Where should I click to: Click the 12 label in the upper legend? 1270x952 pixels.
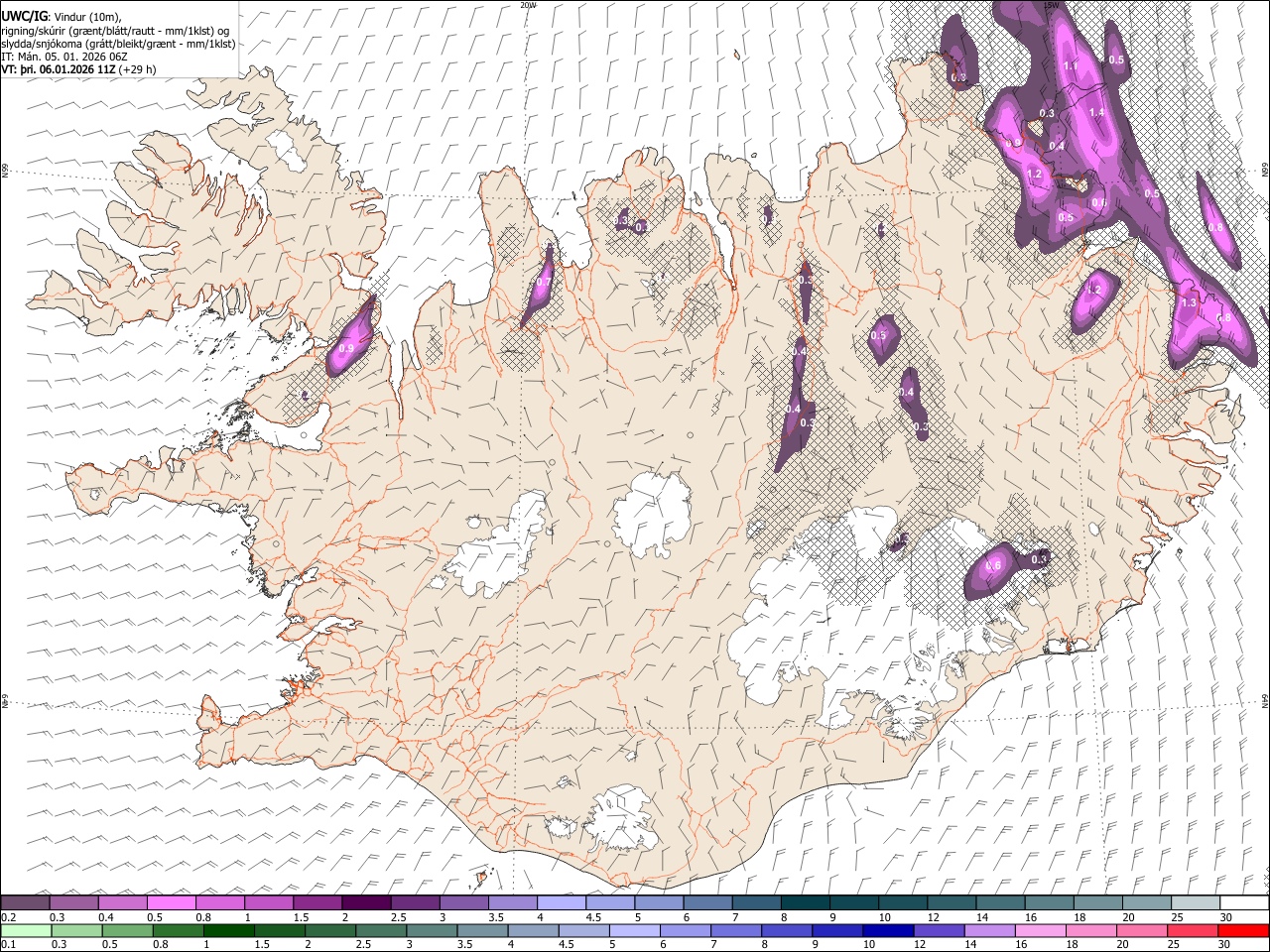pos(932,917)
